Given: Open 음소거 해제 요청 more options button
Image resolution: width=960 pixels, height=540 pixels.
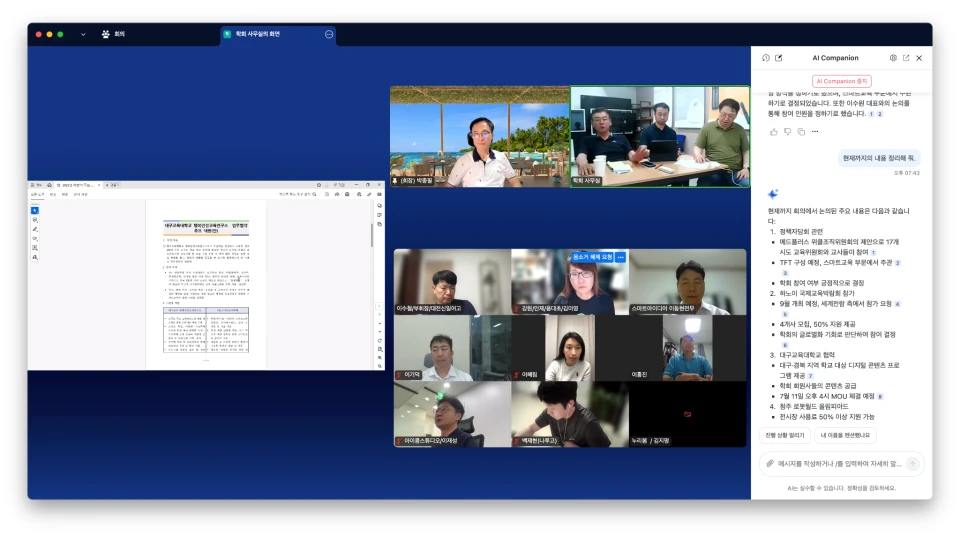Looking at the screenshot, I should [x=621, y=257].
